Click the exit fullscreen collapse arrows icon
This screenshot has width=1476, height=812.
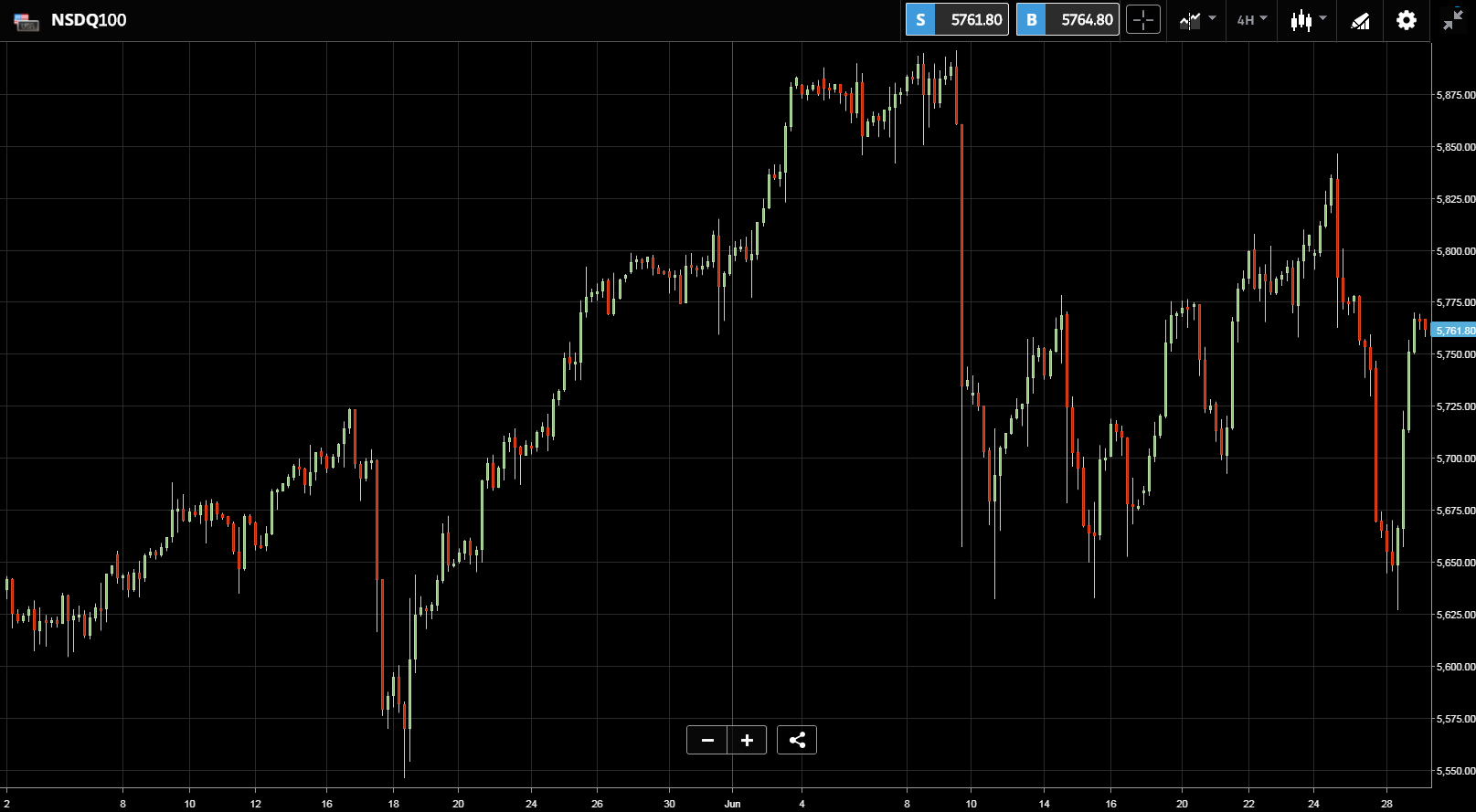[x=1453, y=20]
